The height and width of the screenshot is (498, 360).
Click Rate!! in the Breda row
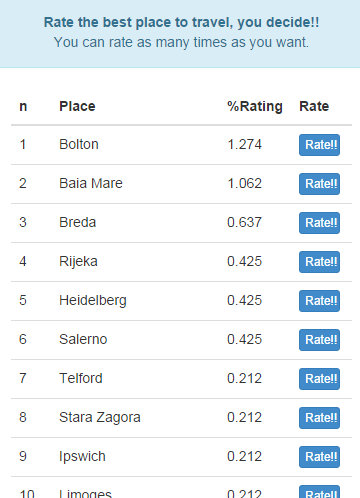(x=319, y=223)
